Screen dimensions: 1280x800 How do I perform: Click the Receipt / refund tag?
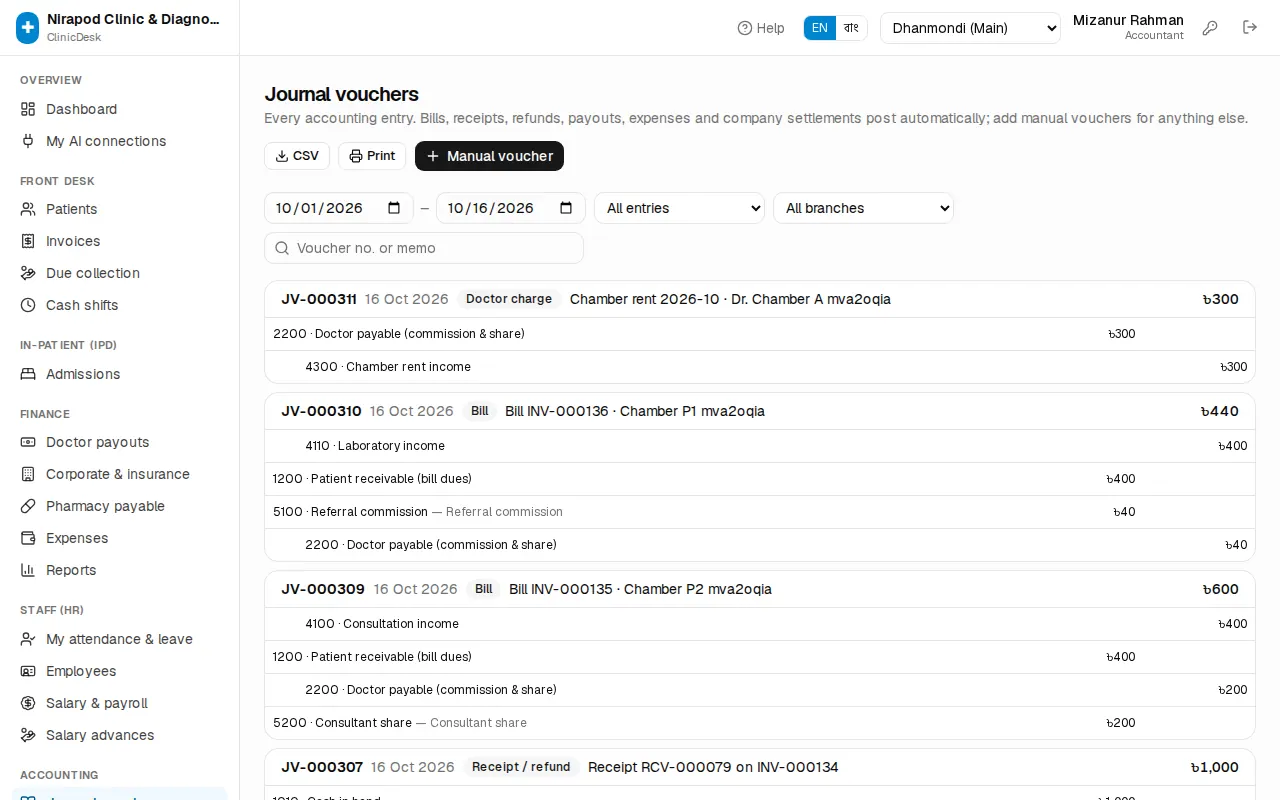tap(521, 767)
